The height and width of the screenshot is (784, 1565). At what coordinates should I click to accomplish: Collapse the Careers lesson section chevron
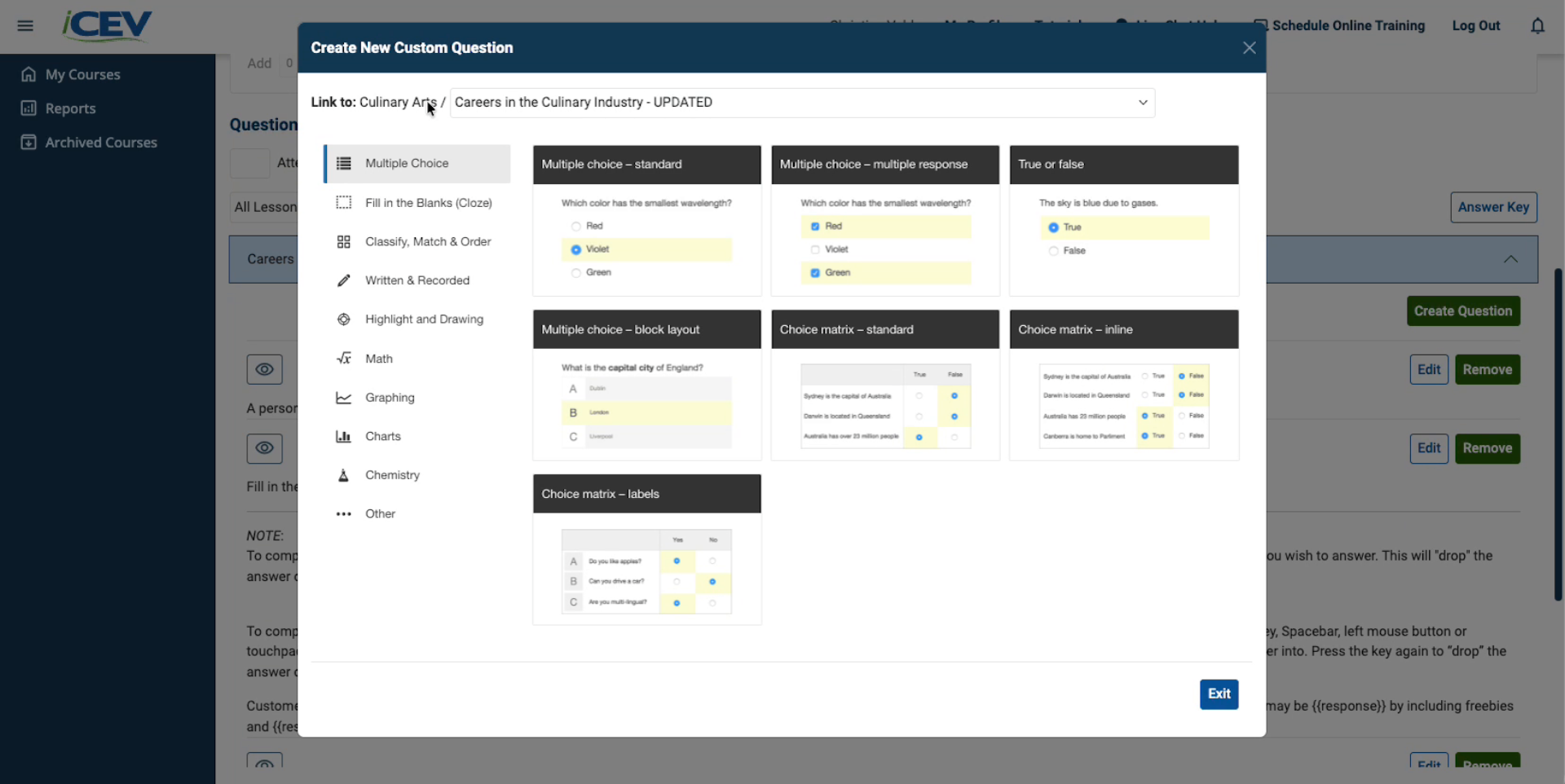[x=1510, y=259]
